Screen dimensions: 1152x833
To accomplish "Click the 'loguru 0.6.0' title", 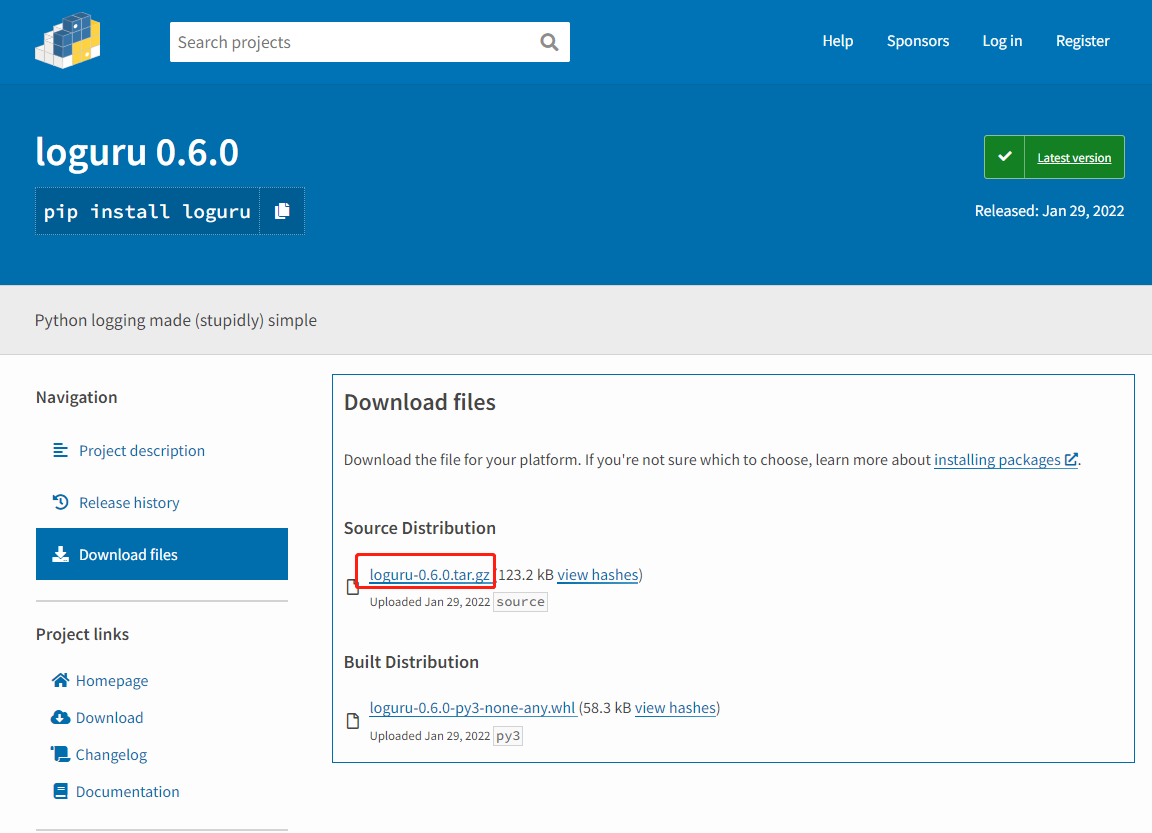I will pos(137,152).
